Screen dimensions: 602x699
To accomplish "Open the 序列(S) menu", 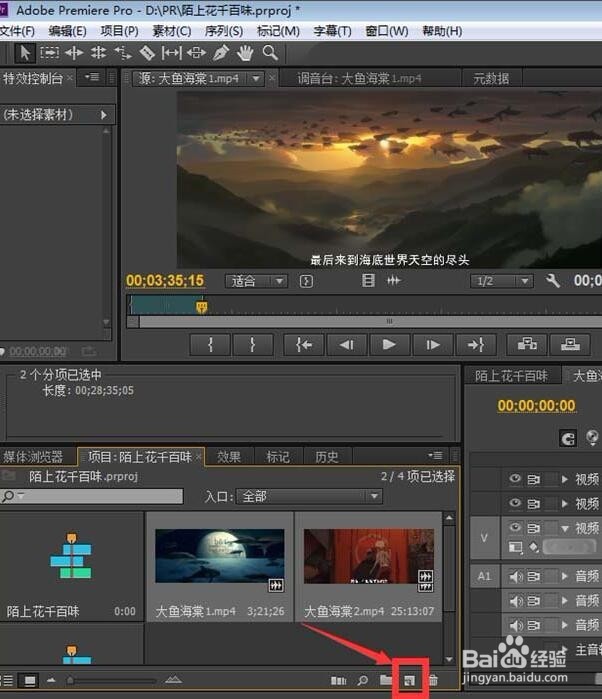I will click(224, 31).
